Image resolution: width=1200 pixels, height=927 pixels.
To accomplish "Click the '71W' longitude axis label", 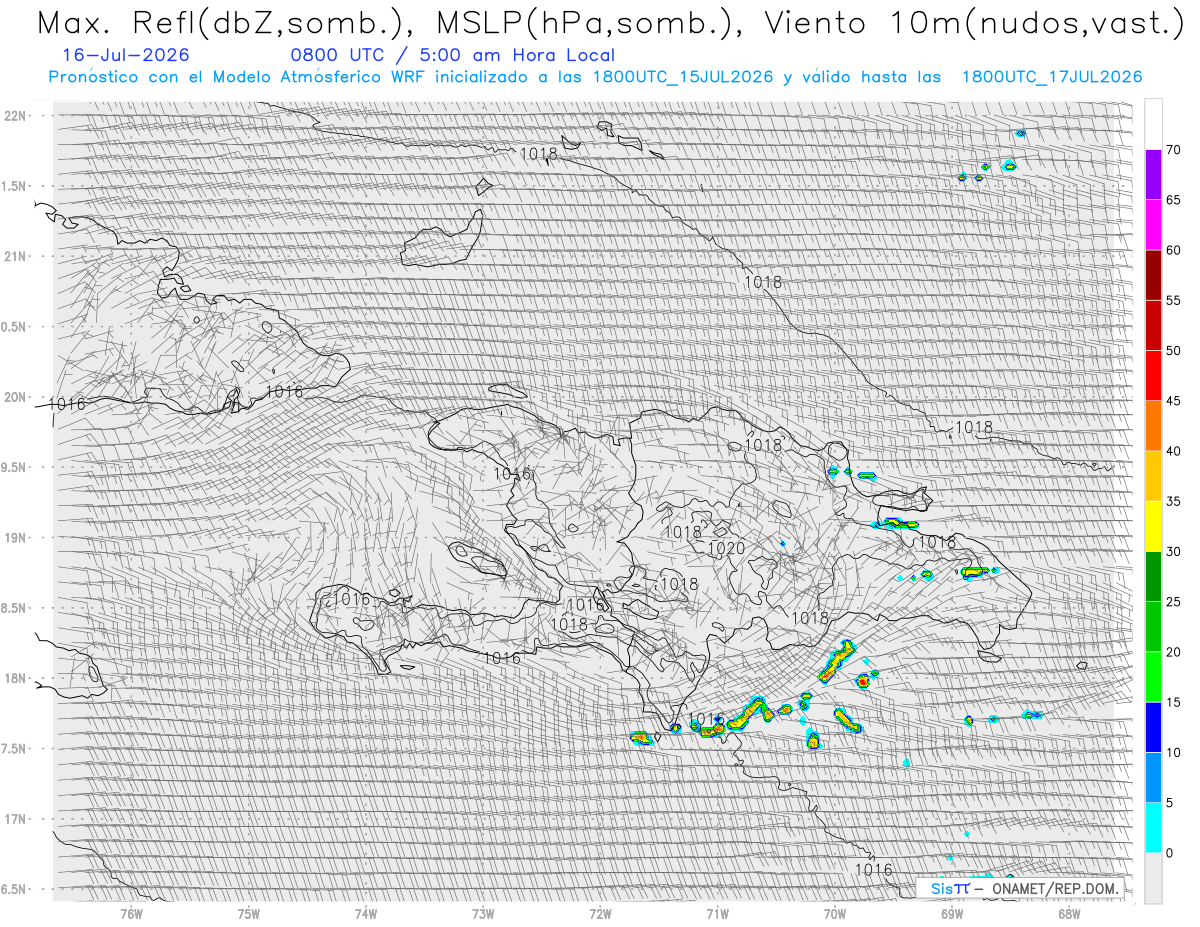I will (x=717, y=913).
